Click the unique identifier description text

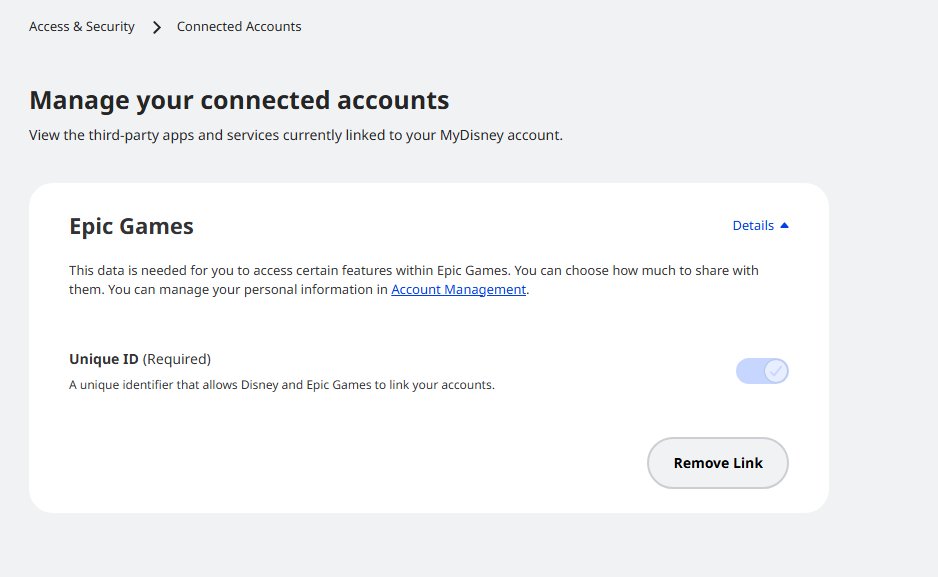click(282, 384)
